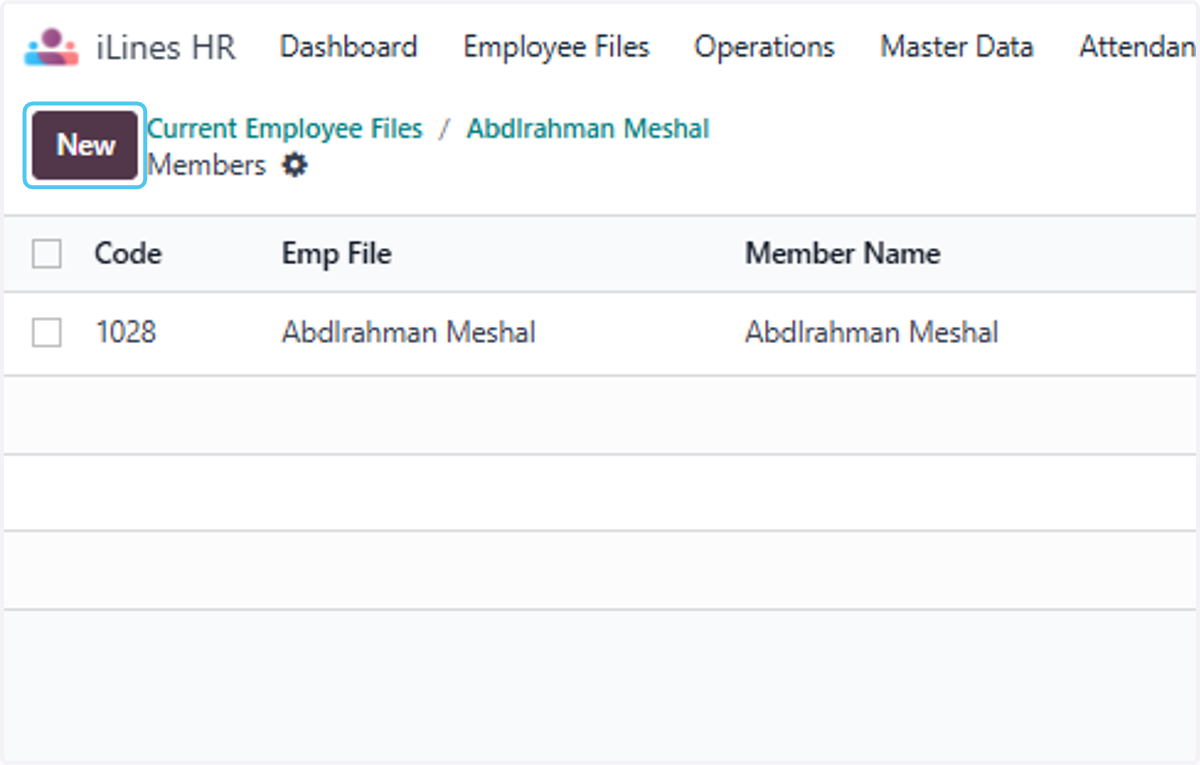This screenshot has height=765, width=1200.
Task: Open the Operations menu
Action: coord(765,47)
